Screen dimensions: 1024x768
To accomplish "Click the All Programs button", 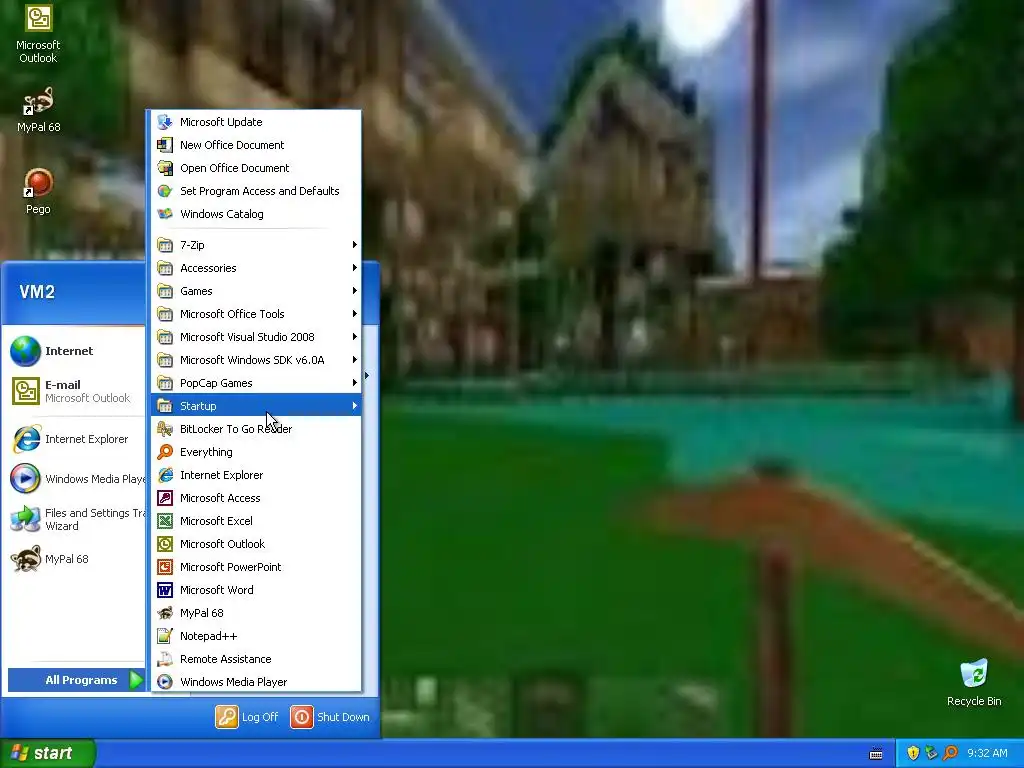I will (x=76, y=680).
